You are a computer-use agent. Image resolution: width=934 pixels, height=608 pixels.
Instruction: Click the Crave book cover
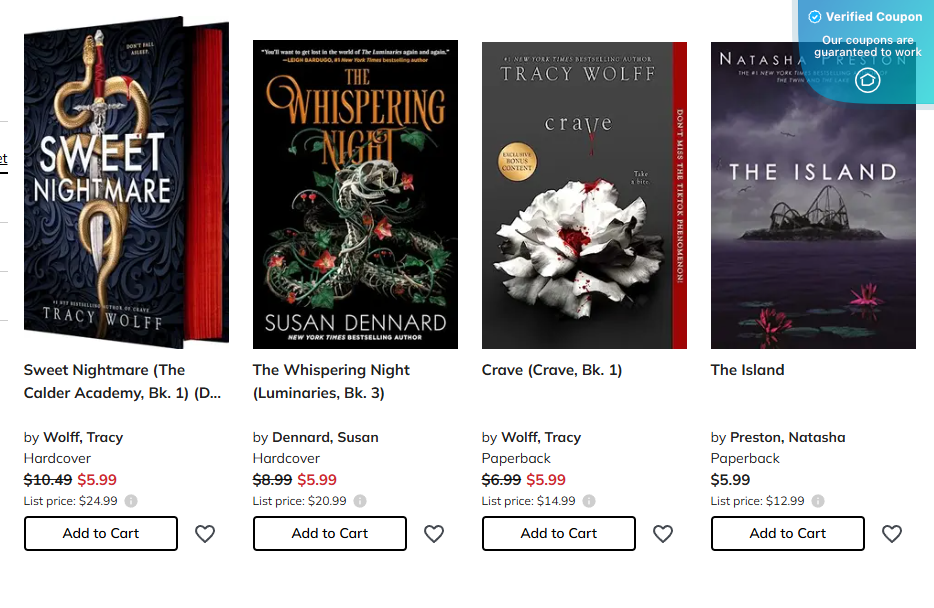coord(584,194)
